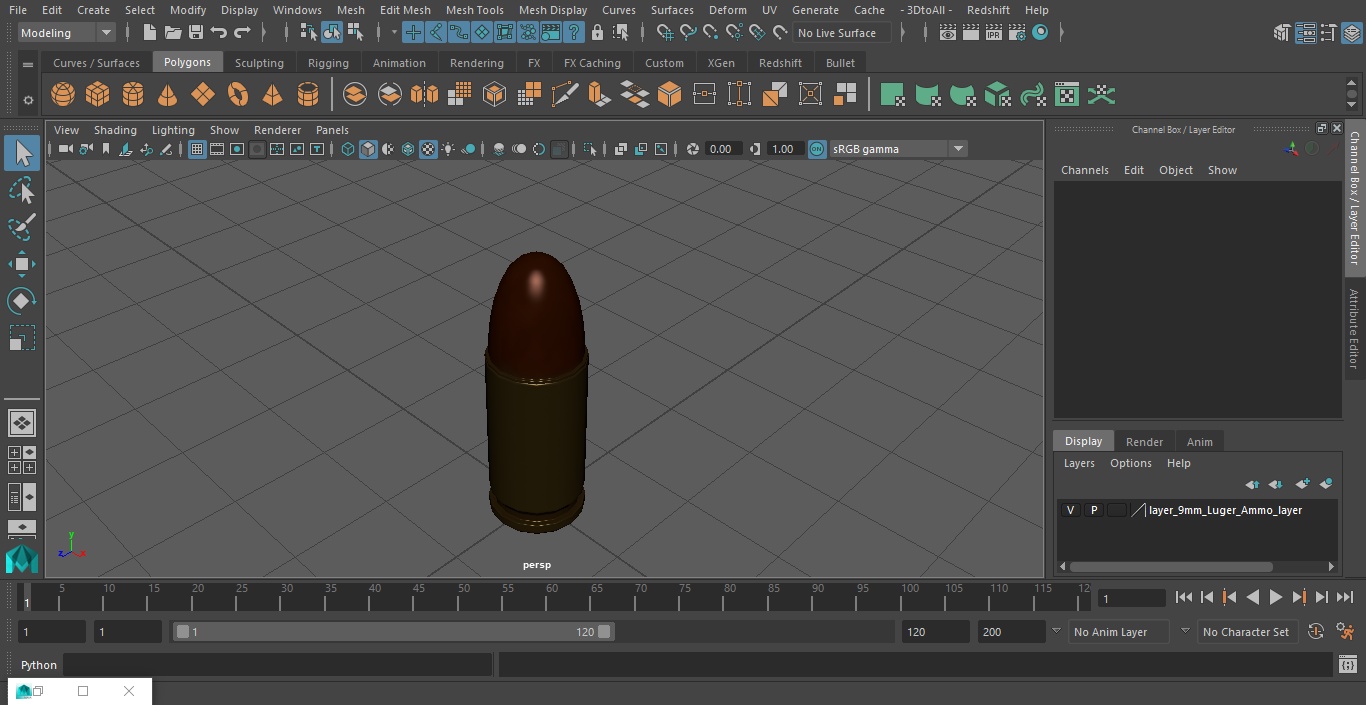The height and width of the screenshot is (705, 1366).
Task: Open the Panels viewport menu
Action: 332,130
